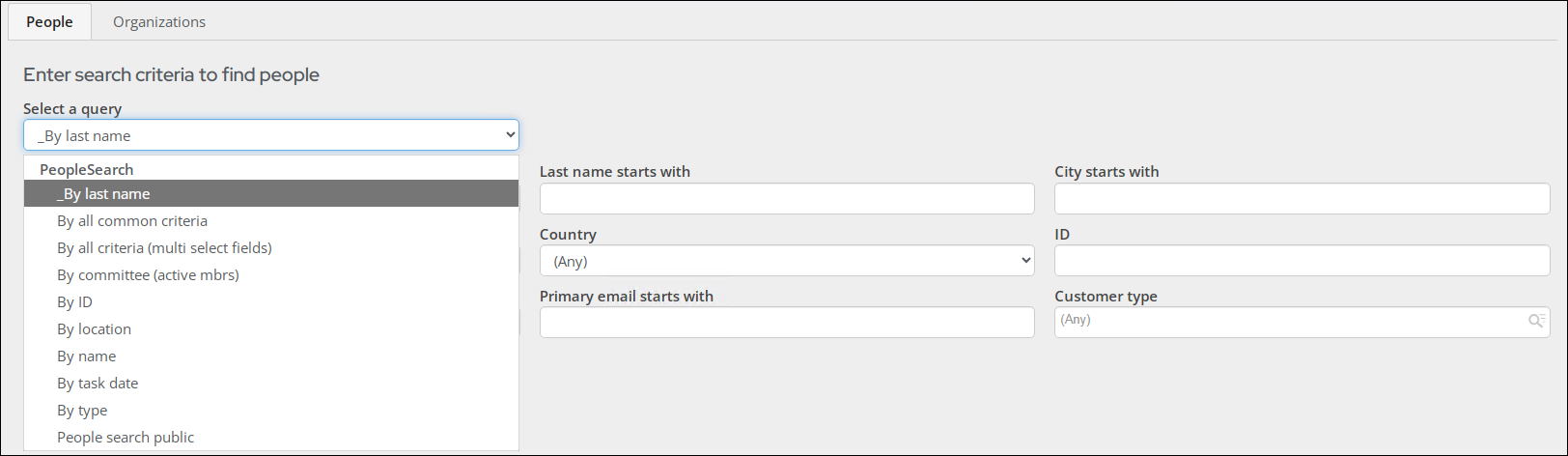Focus the City starts with field
The width and height of the screenshot is (1568, 456).
coord(1302,199)
